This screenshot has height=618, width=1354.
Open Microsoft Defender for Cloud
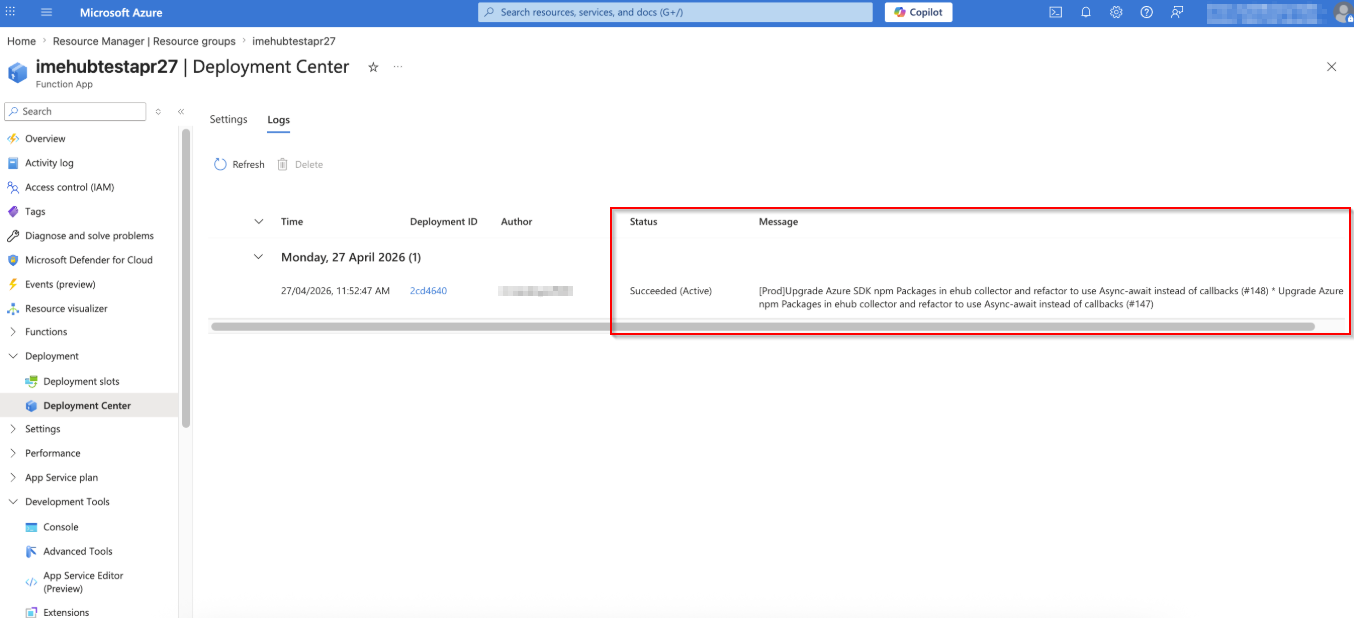89,260
